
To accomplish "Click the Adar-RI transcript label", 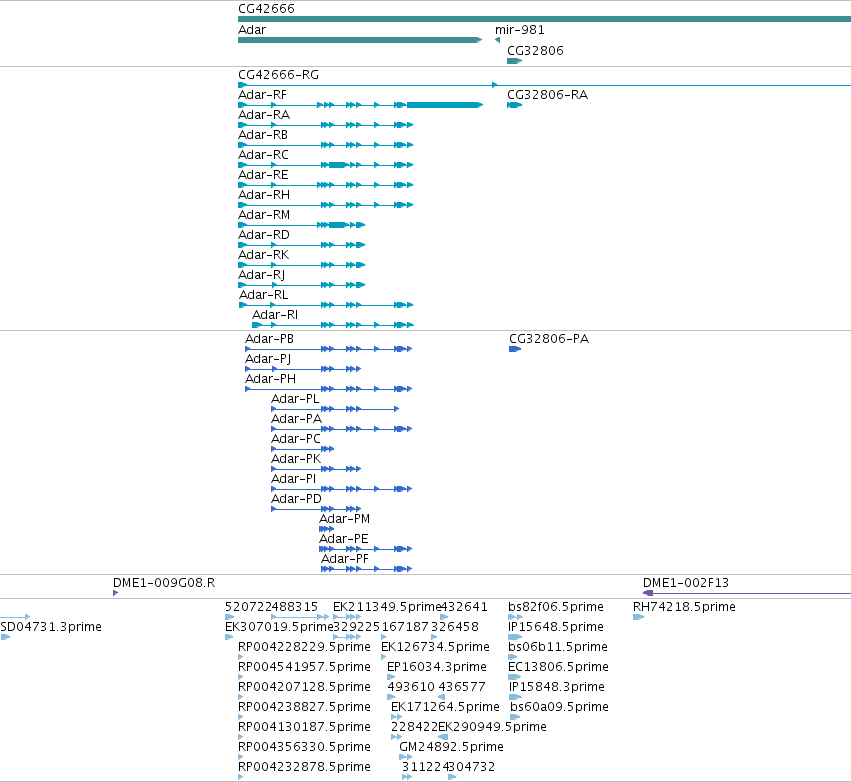I will [275, 315].
